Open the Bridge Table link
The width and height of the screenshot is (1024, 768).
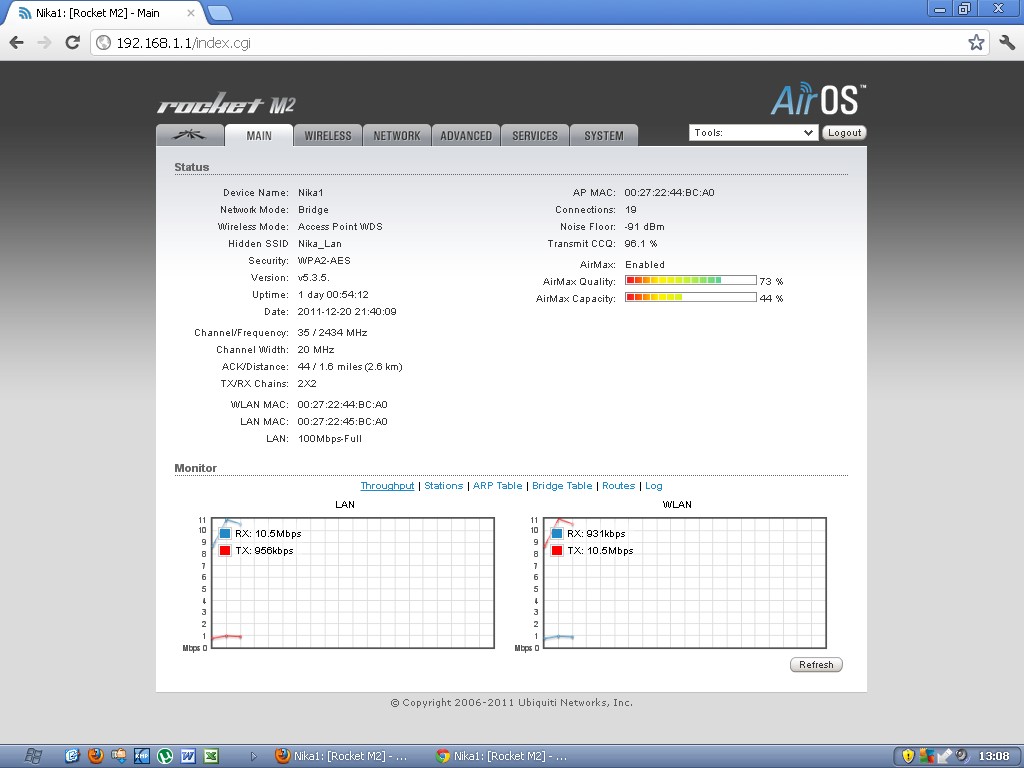click(562, 485)
